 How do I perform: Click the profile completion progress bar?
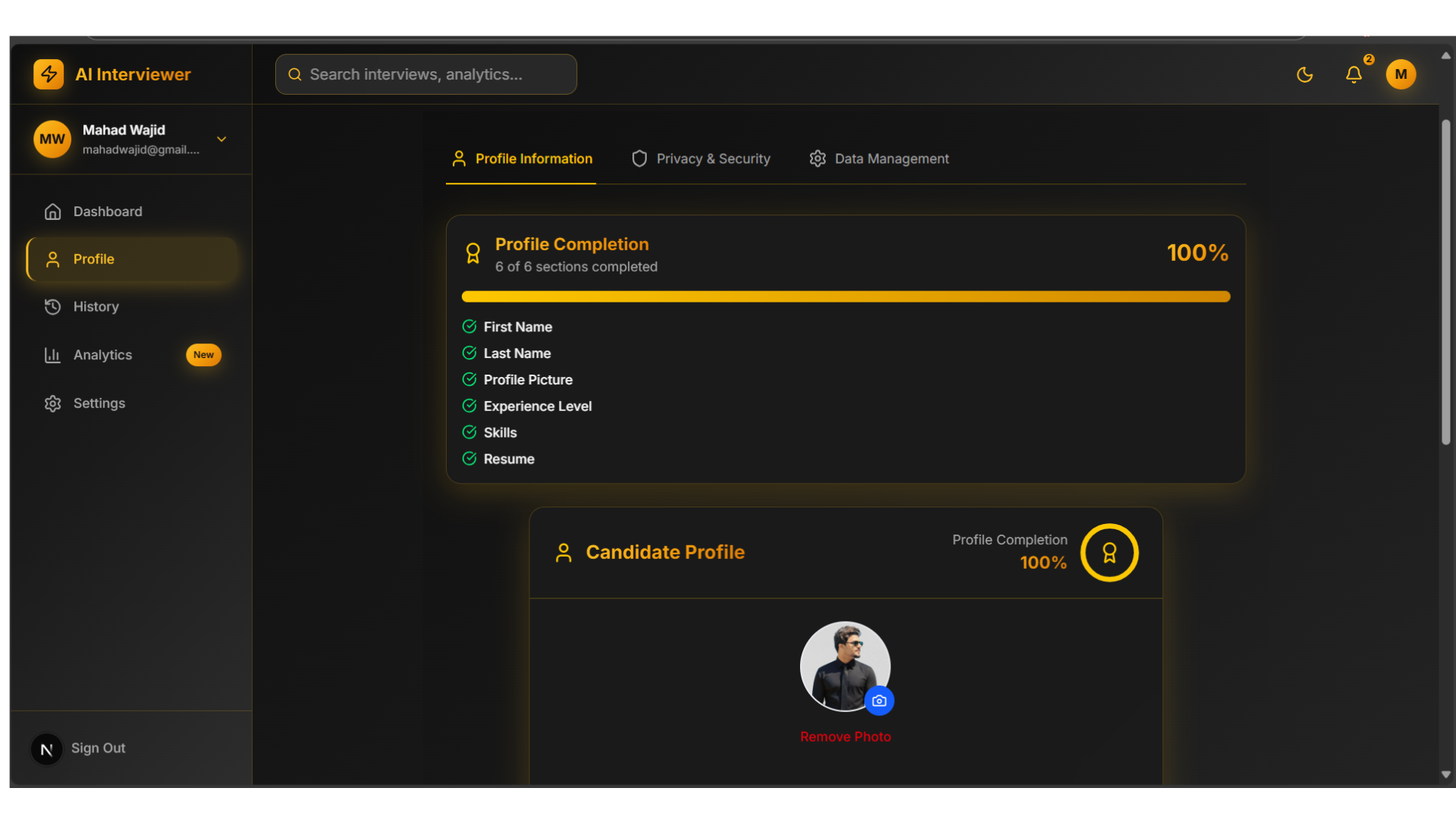coord(845,297)
